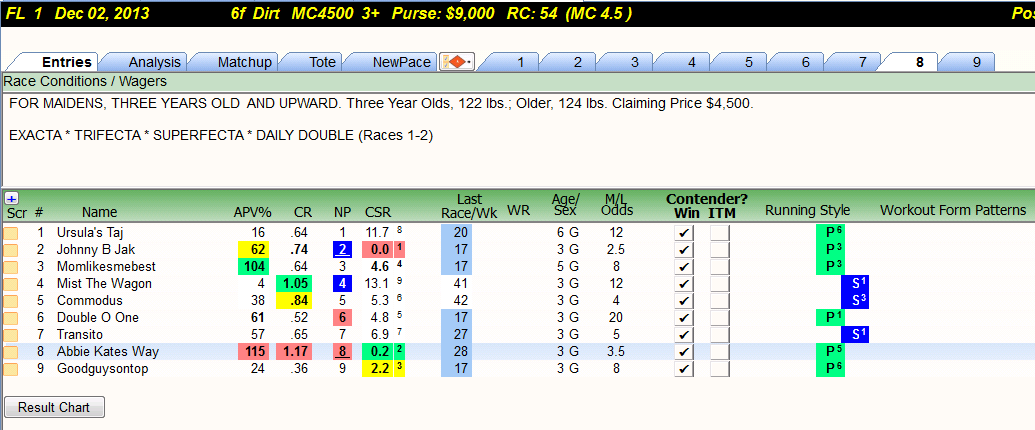
Task: Toggle scratch box for Abbie Kates Way
Action: pos(11,352)
